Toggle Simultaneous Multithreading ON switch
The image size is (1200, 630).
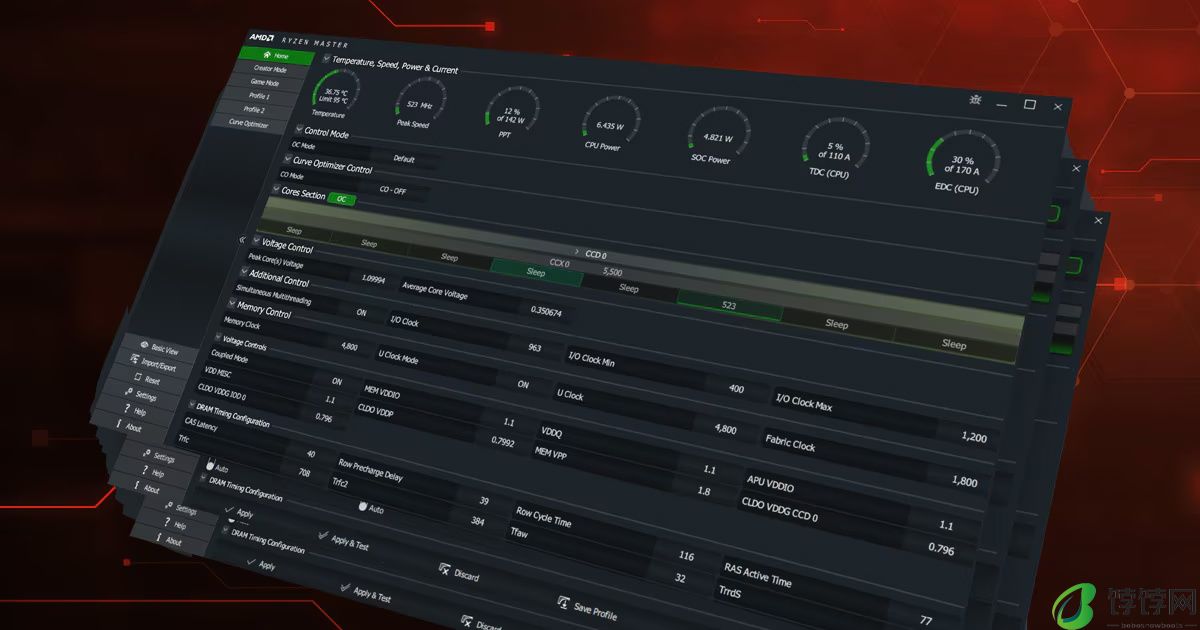pyautogui.click(x=362, y=313)
